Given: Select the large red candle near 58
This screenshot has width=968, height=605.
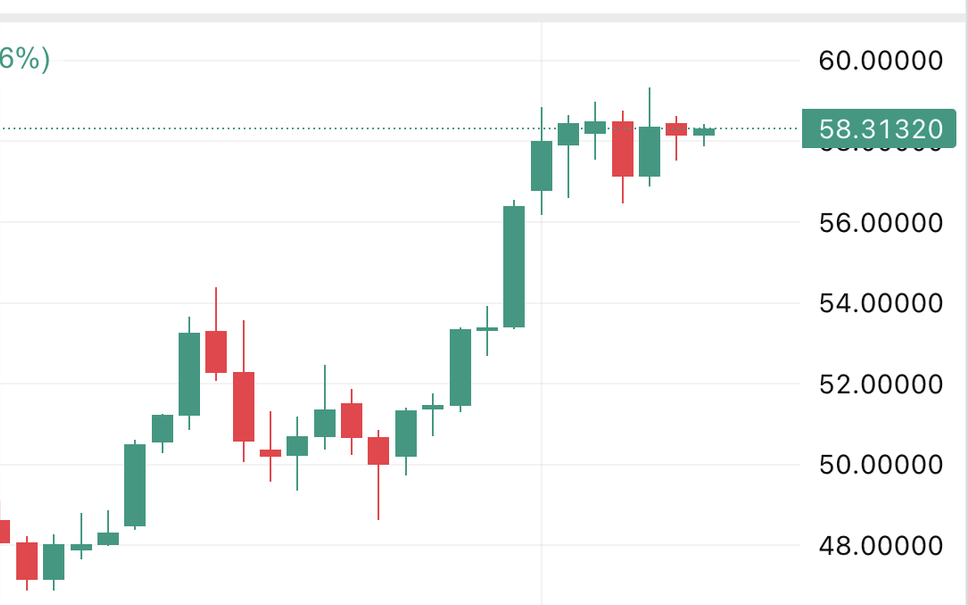Looking at the screenshot, I should [x=623, y=149].
